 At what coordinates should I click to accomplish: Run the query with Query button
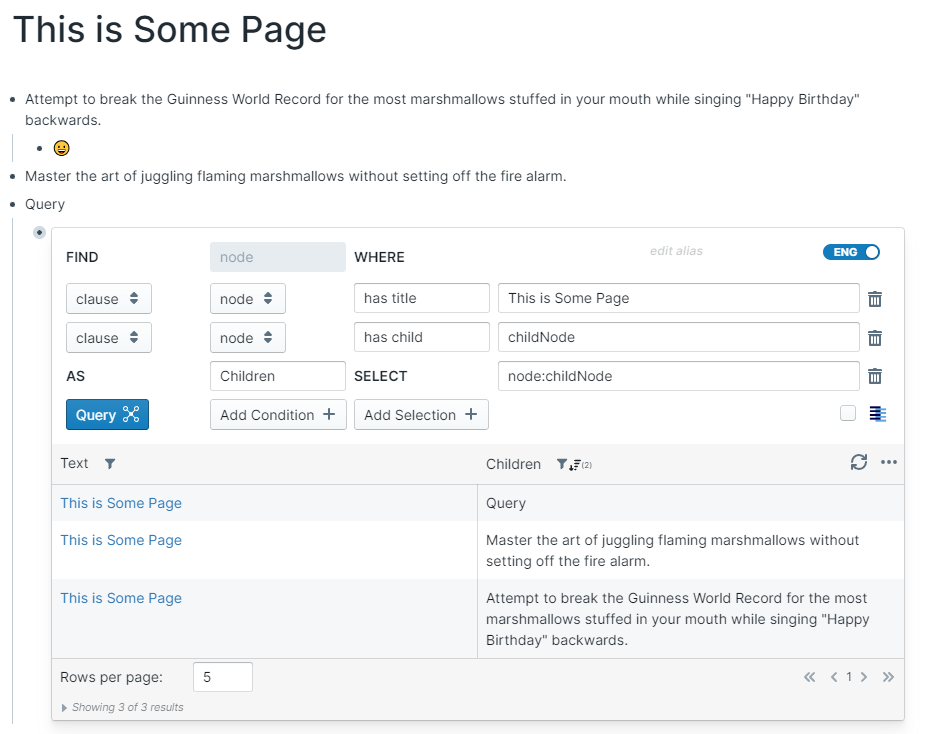pyautogui.click(x=107, y=415)
